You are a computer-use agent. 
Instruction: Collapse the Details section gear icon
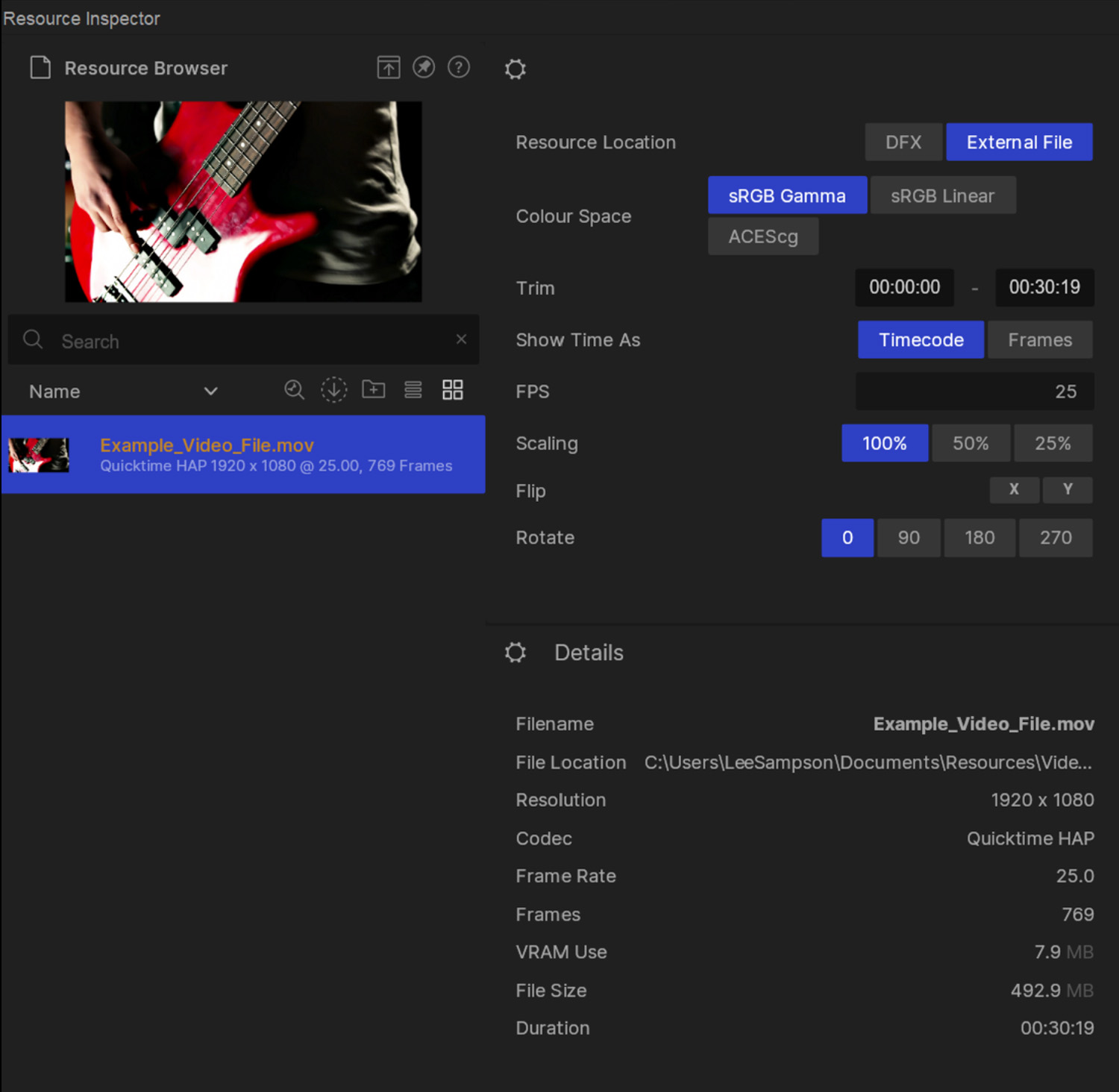(515, 653)
